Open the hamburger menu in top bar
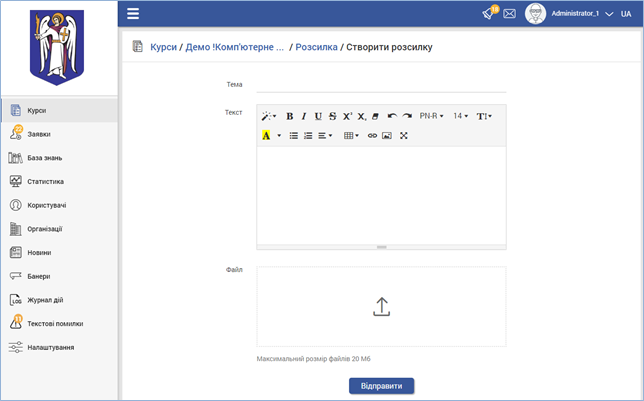Image resolution: width=644 pixels, height=401 pixels. click(x=132, y=14)
